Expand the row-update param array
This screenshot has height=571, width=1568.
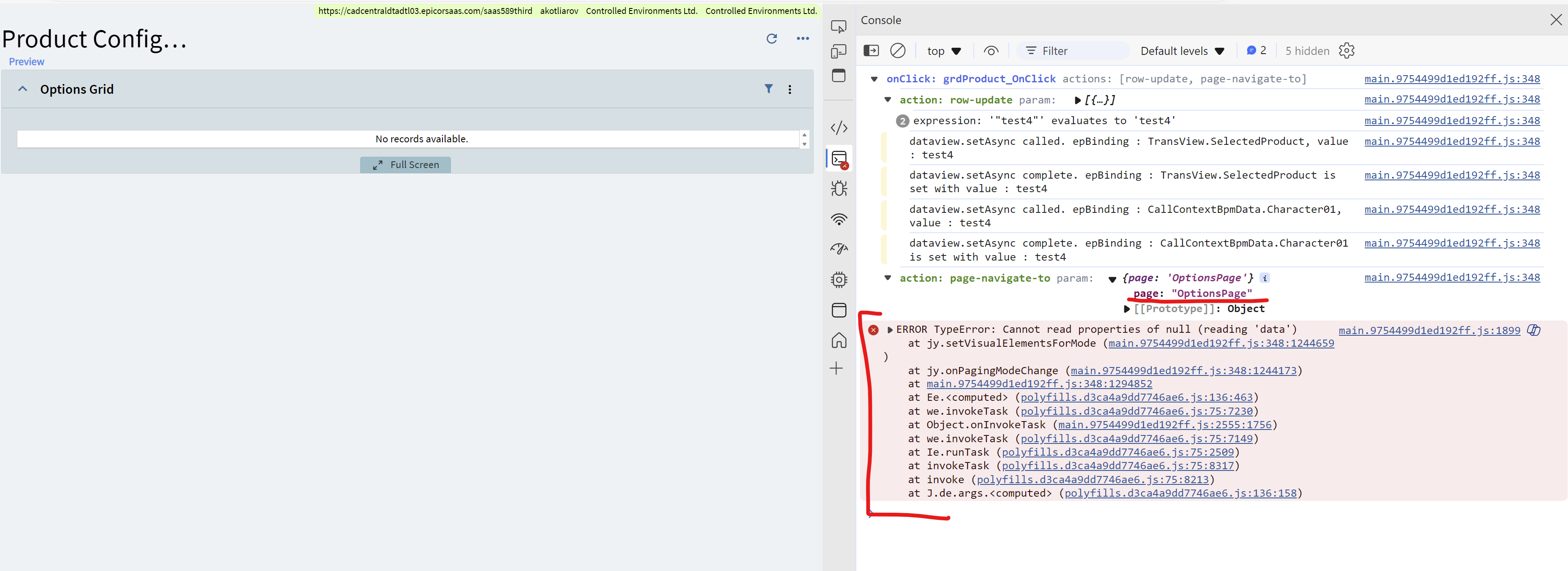pos(1077,101)
